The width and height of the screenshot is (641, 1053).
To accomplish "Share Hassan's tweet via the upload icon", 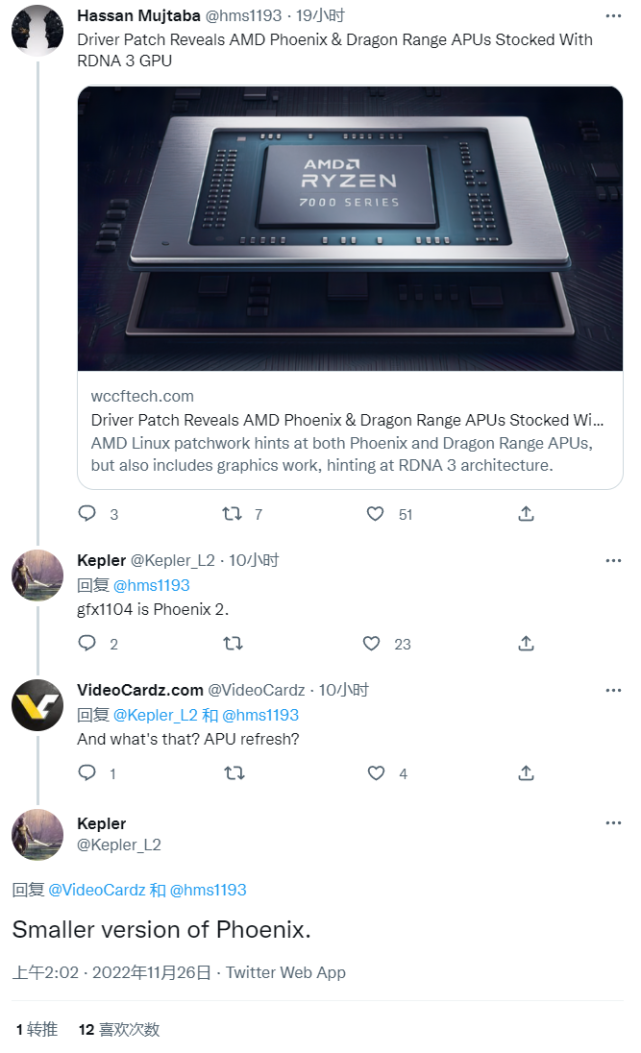I will (x=525, y=513).
